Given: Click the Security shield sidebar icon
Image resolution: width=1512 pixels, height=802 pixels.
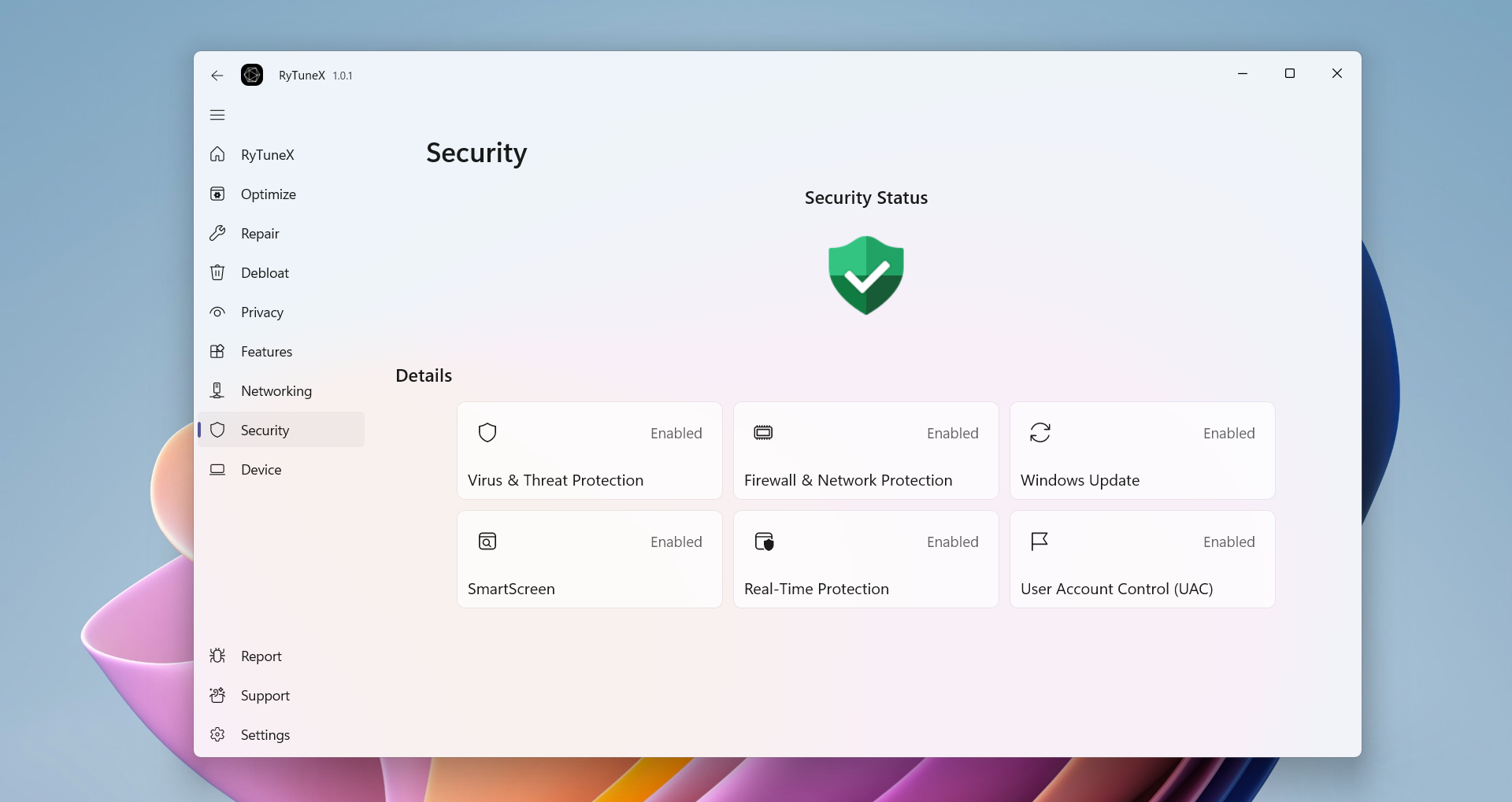Looking at the screenshot, I should point(217,430).
